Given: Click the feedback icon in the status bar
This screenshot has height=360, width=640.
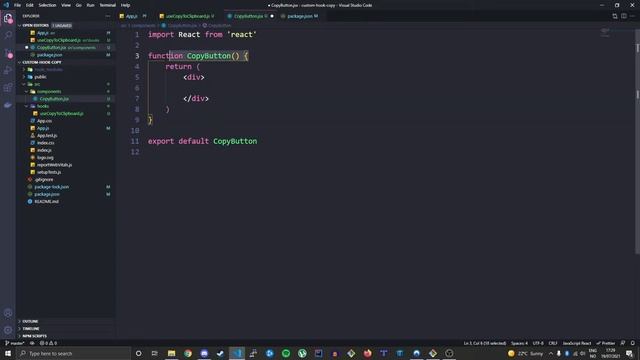Looking at the screenshot, I should [623, 343].
